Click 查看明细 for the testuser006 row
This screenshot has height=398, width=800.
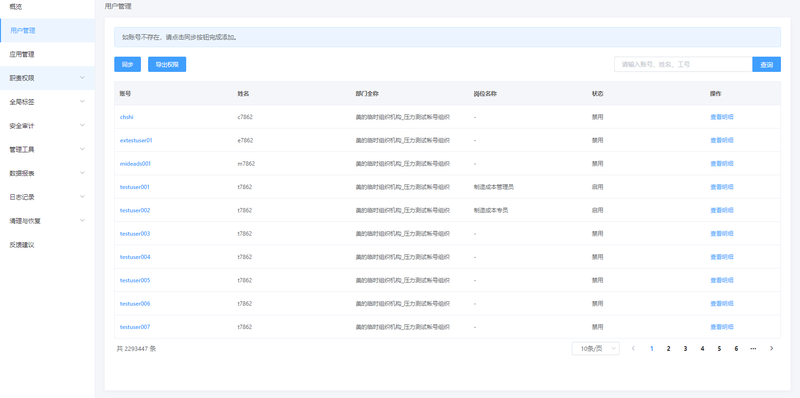722,304
